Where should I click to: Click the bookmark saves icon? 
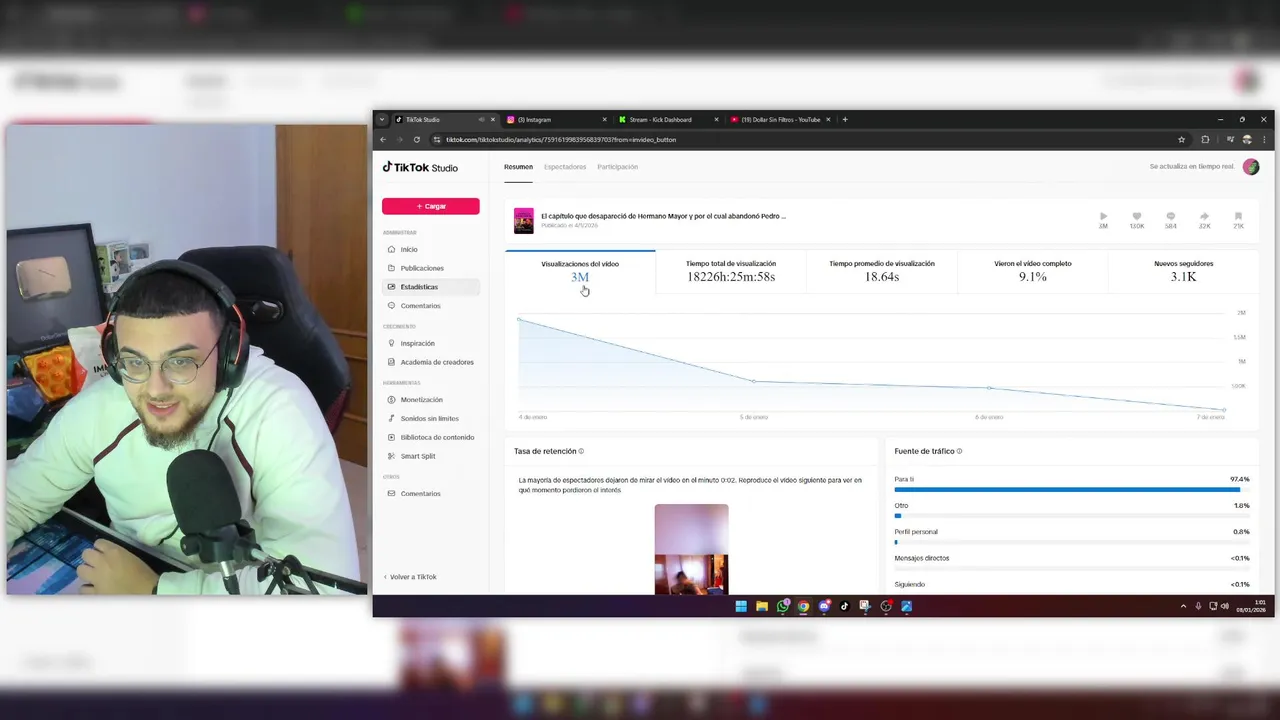(x=1238, y=216)
